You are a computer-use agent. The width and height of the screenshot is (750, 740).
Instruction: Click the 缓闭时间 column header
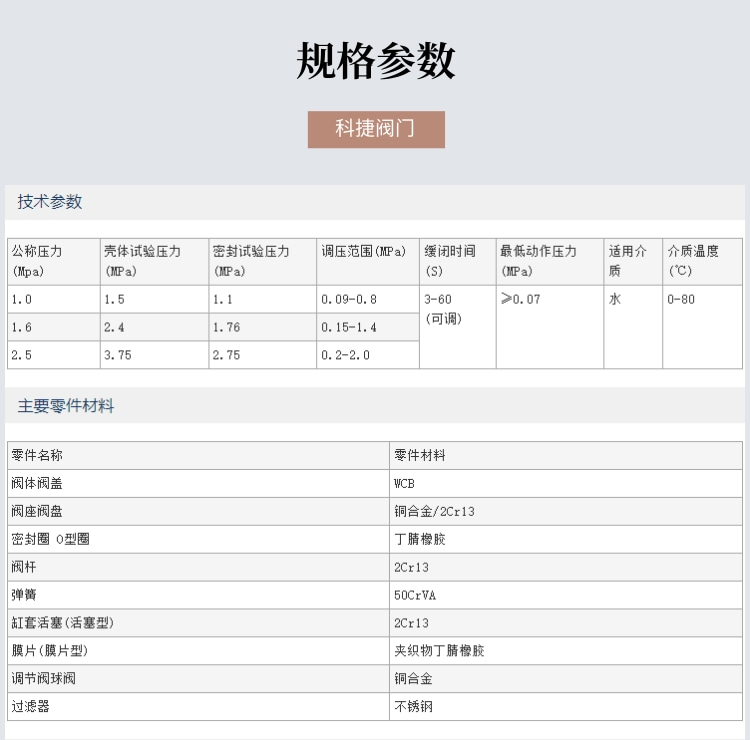457,260
